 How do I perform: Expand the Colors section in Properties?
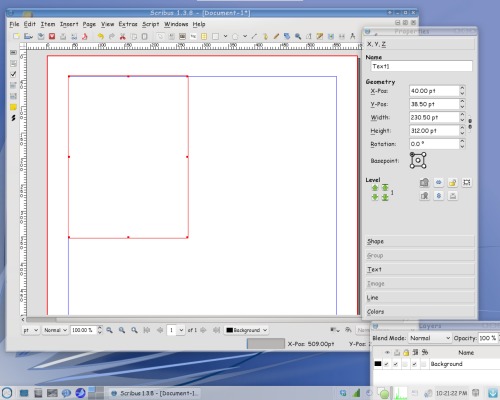point(420,311)
